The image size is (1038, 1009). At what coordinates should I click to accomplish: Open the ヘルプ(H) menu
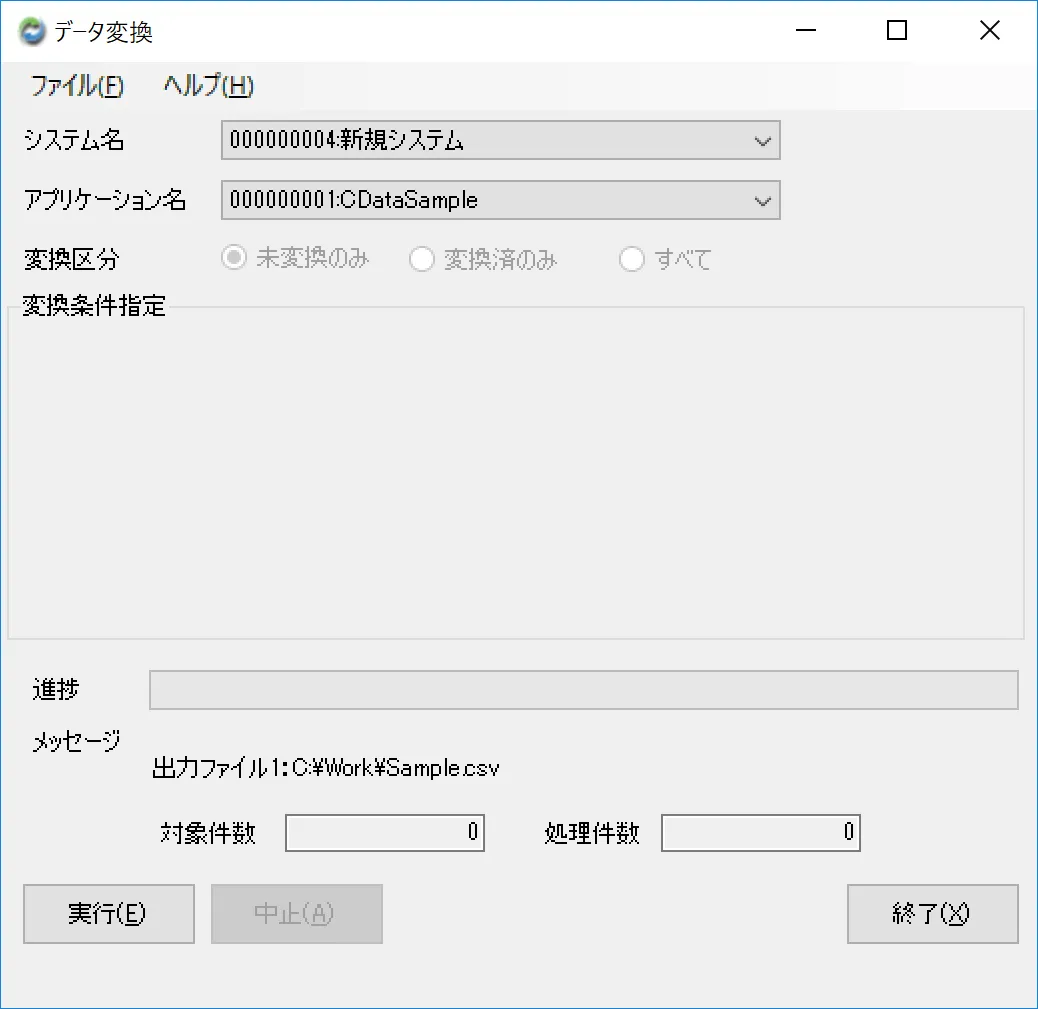click(207, 86)
